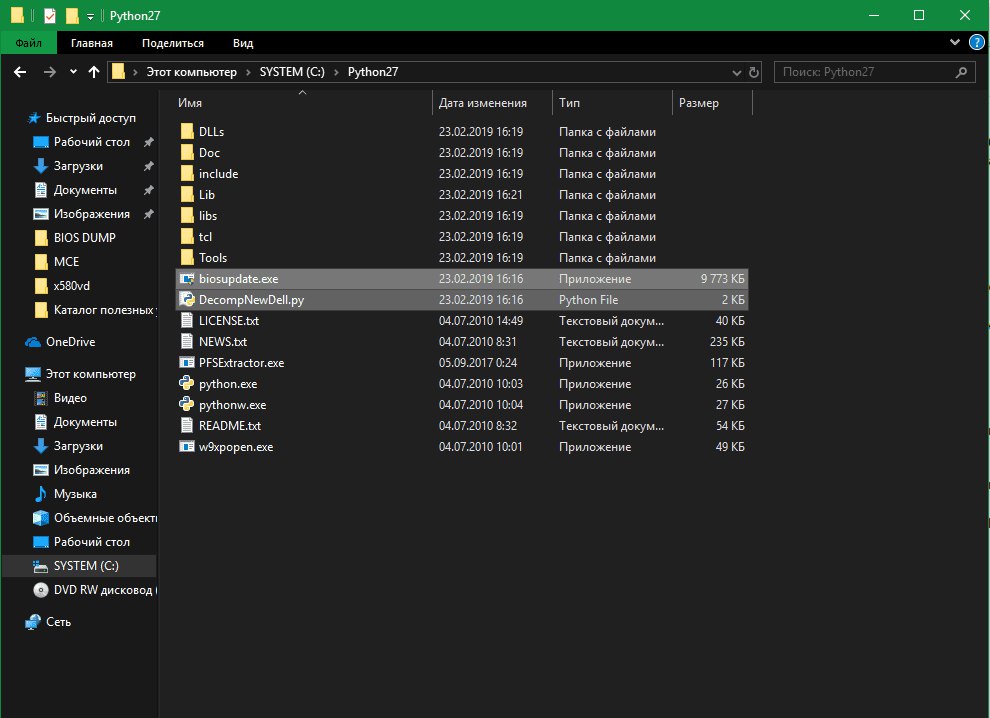Click the Tools folder icon
This screenshot has height=718, width=990.
pyautogui.click(x=187, y=257)
